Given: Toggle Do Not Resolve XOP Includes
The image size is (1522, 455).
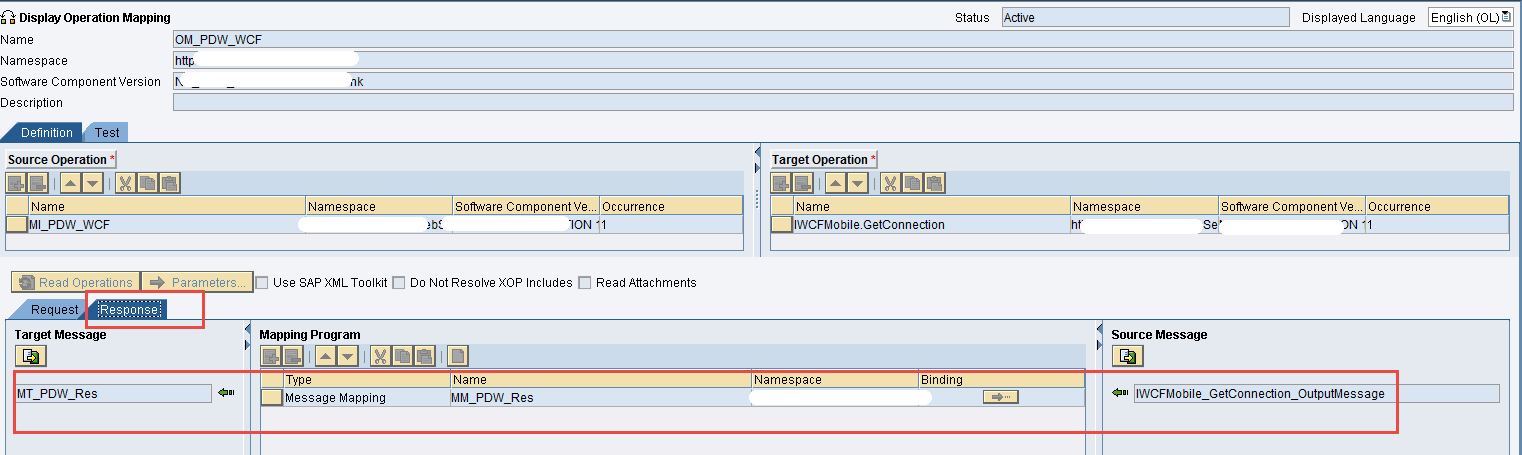Looking at the screenshot, I should click(399, 283).
